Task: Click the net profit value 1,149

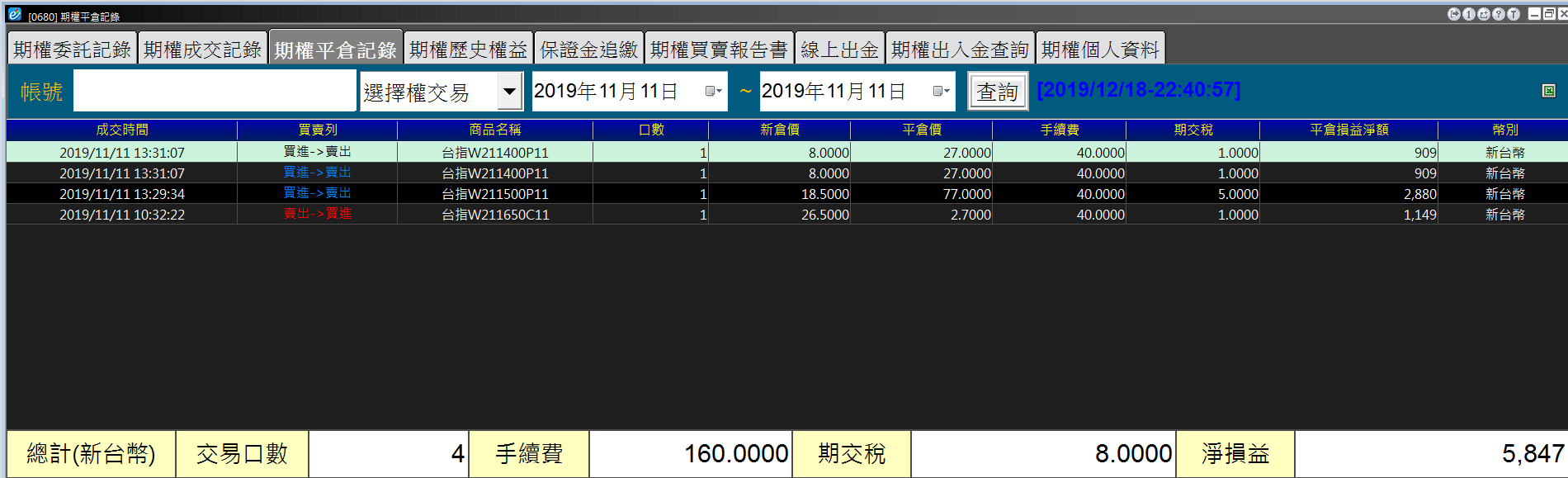Action: [x=1420, y=215]
